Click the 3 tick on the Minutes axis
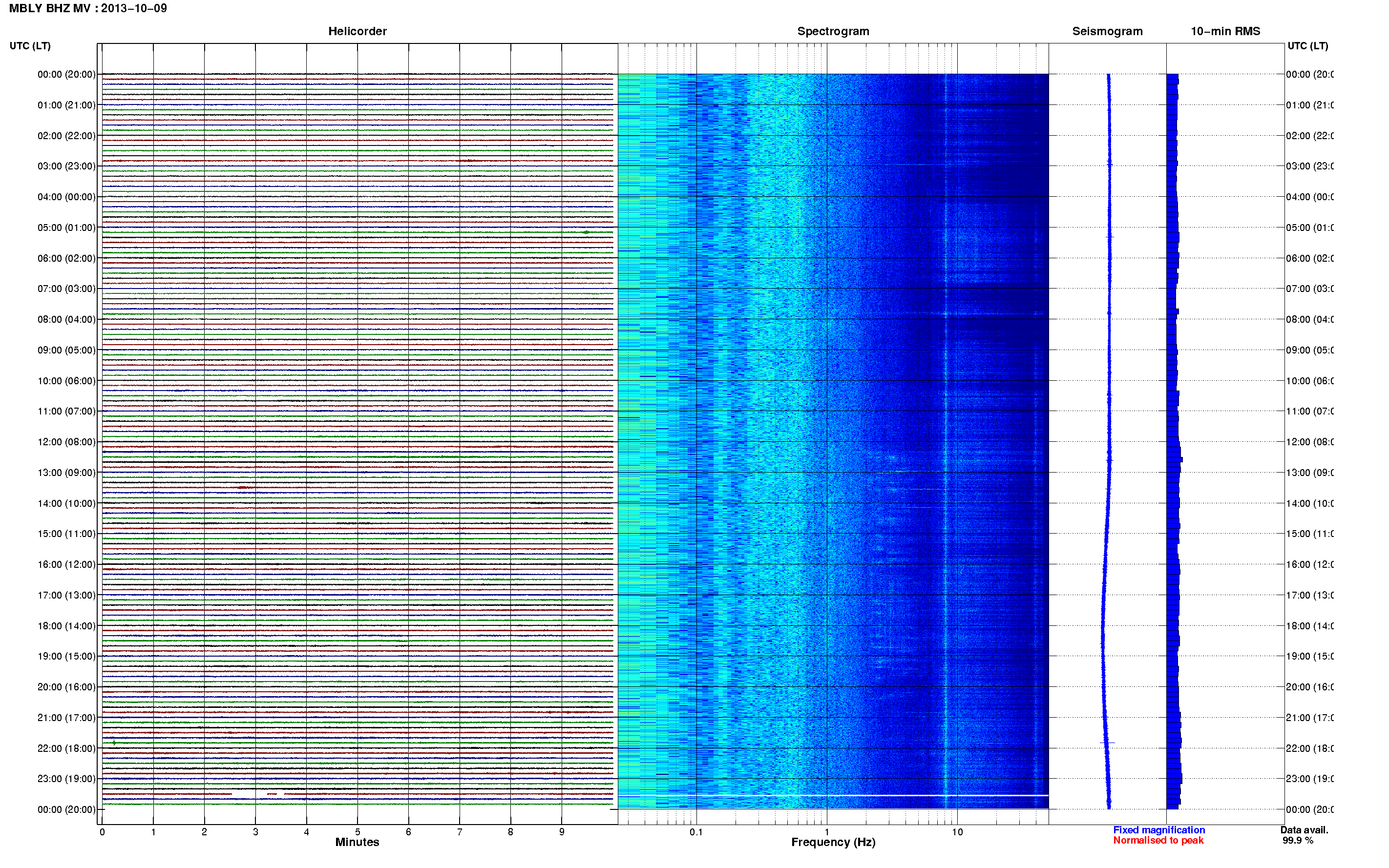The image size is (1389, 868). pyautogui.click(x=255, y=832)
